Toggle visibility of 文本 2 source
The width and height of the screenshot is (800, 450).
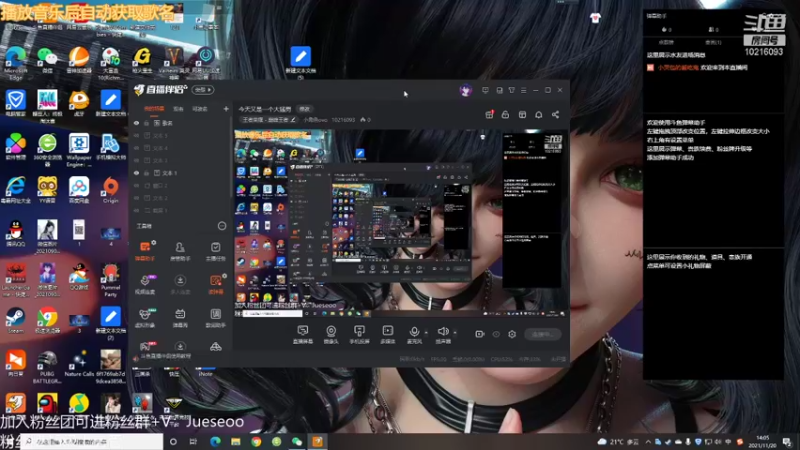(136, 198)
